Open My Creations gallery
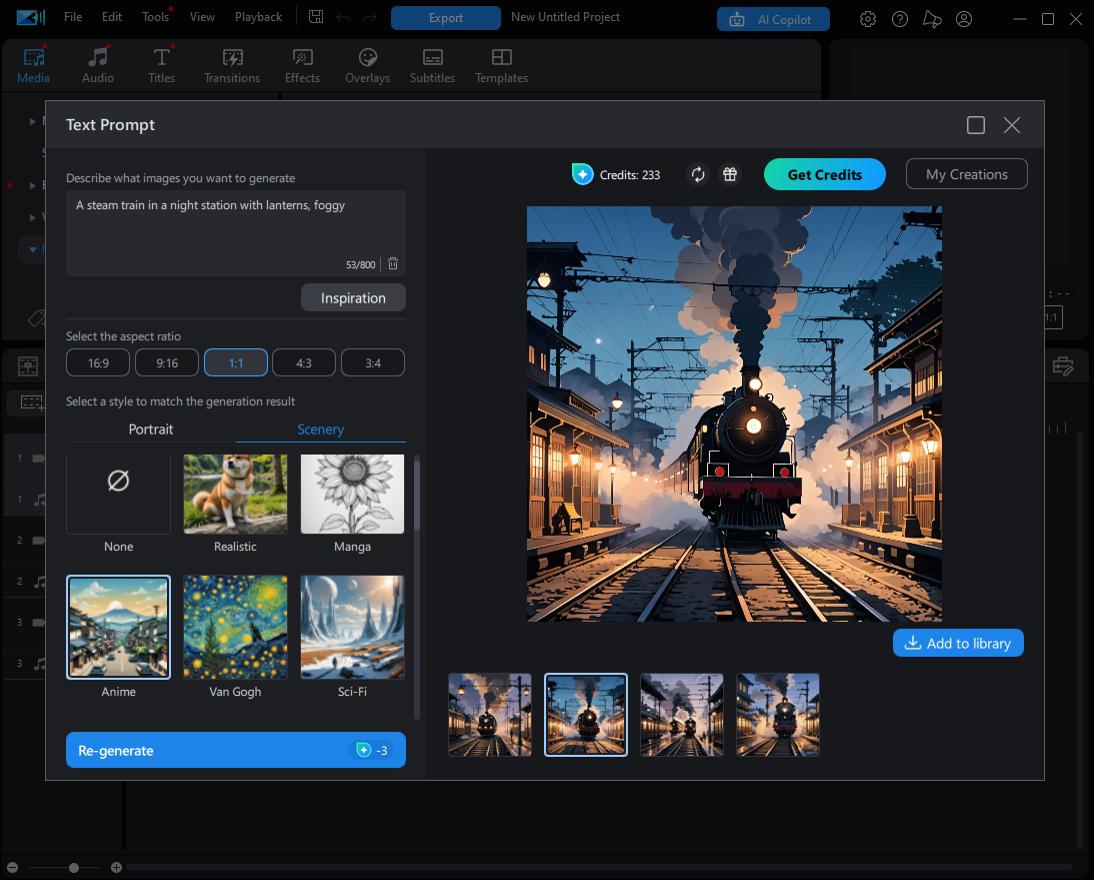Image resolution: width=1094 pixels, height=880 pixels. click(966, 174)
